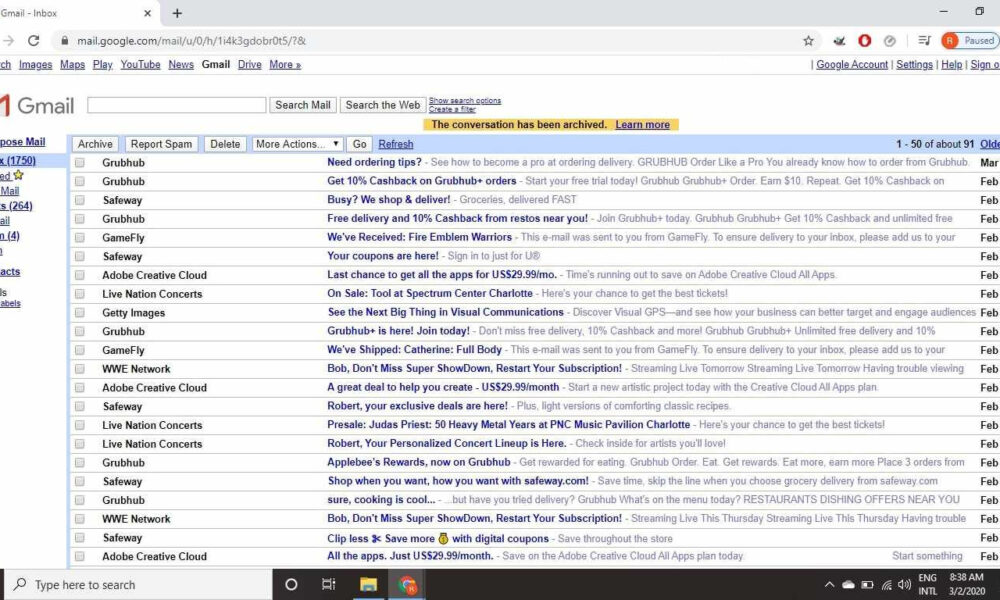The width and height of the screenshot is (1000, 600).
Task: Click the browser address bar URL
Action: 191,41
